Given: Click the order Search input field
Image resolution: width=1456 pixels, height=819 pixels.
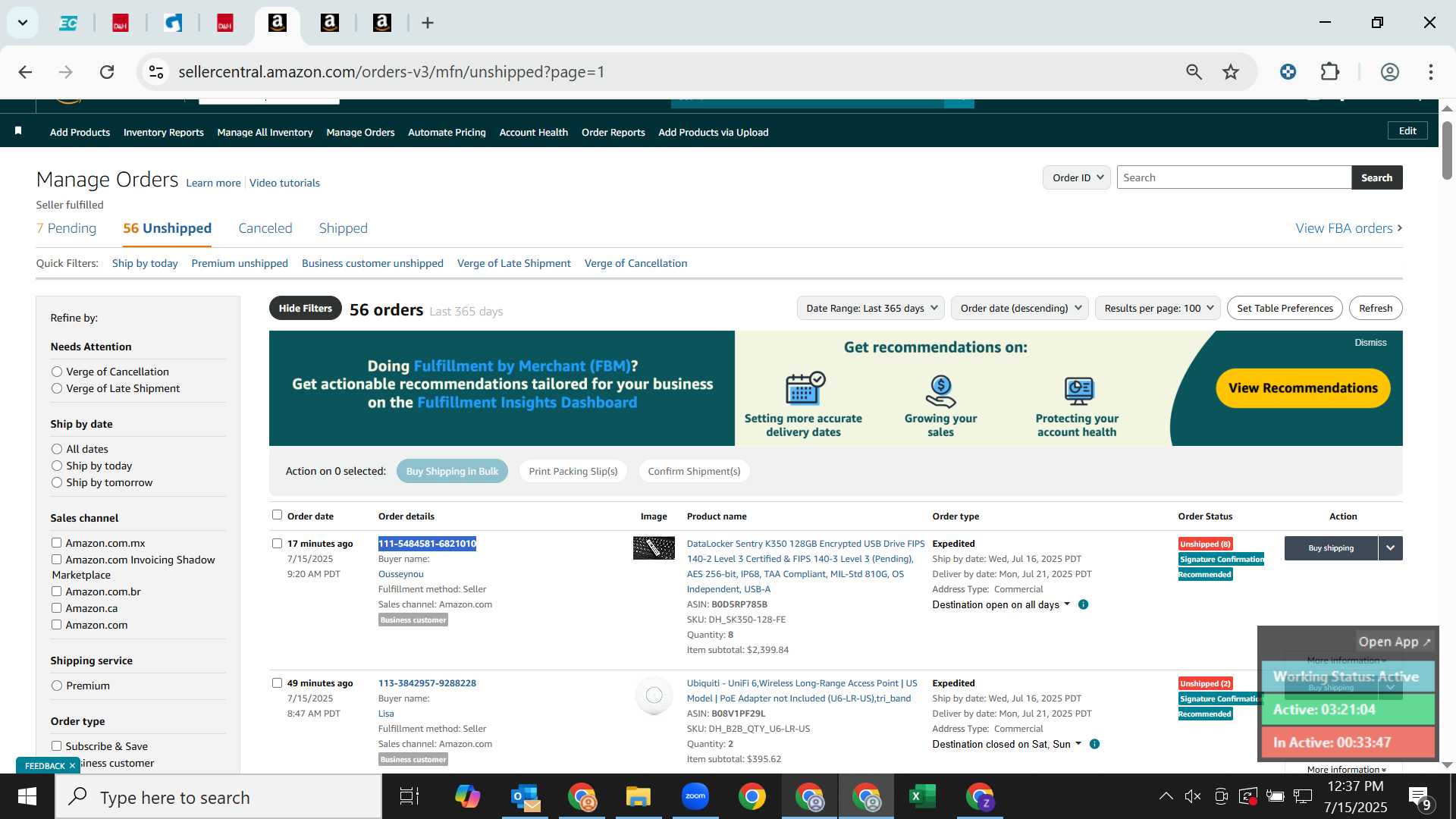Looking at the screenshot, I should [x=1234, y=177].
